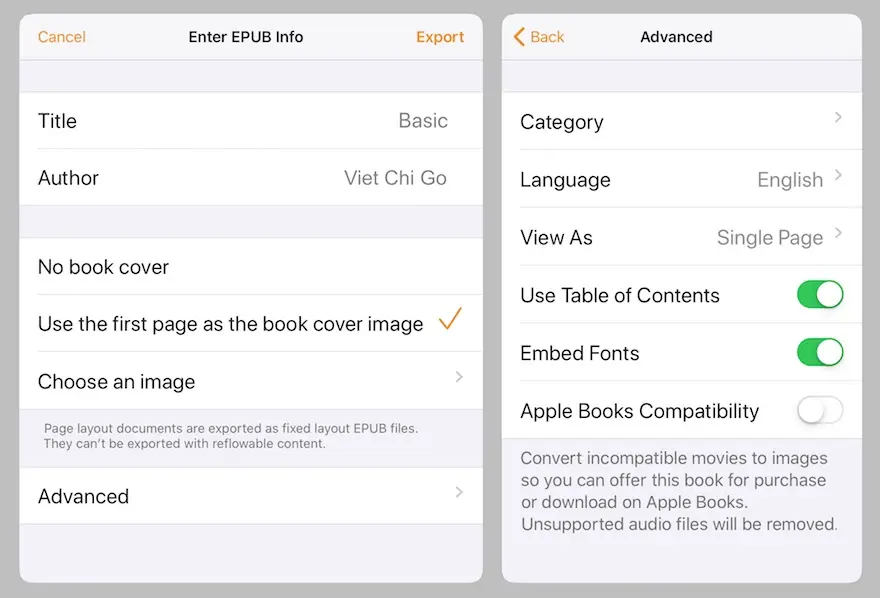Edit the Title field value Basic
The width and height of the screenshot is (880, 598).
422,121
